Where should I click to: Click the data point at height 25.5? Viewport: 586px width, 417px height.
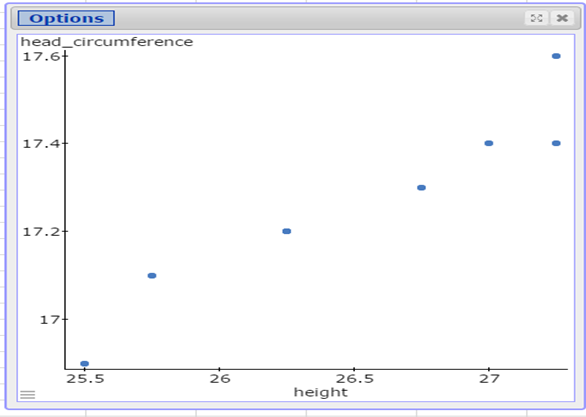(x=84, y=364)
